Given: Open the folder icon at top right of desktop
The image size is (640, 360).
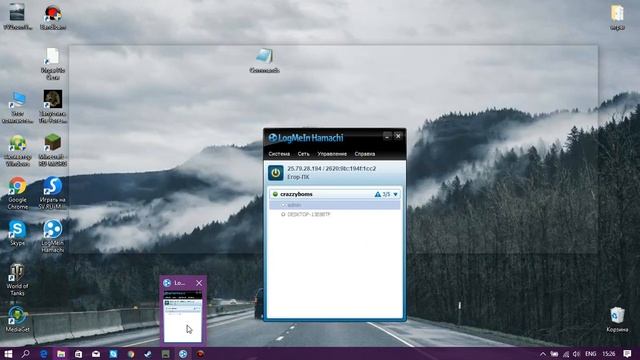Looking at the screenshot, I should 617,17.
